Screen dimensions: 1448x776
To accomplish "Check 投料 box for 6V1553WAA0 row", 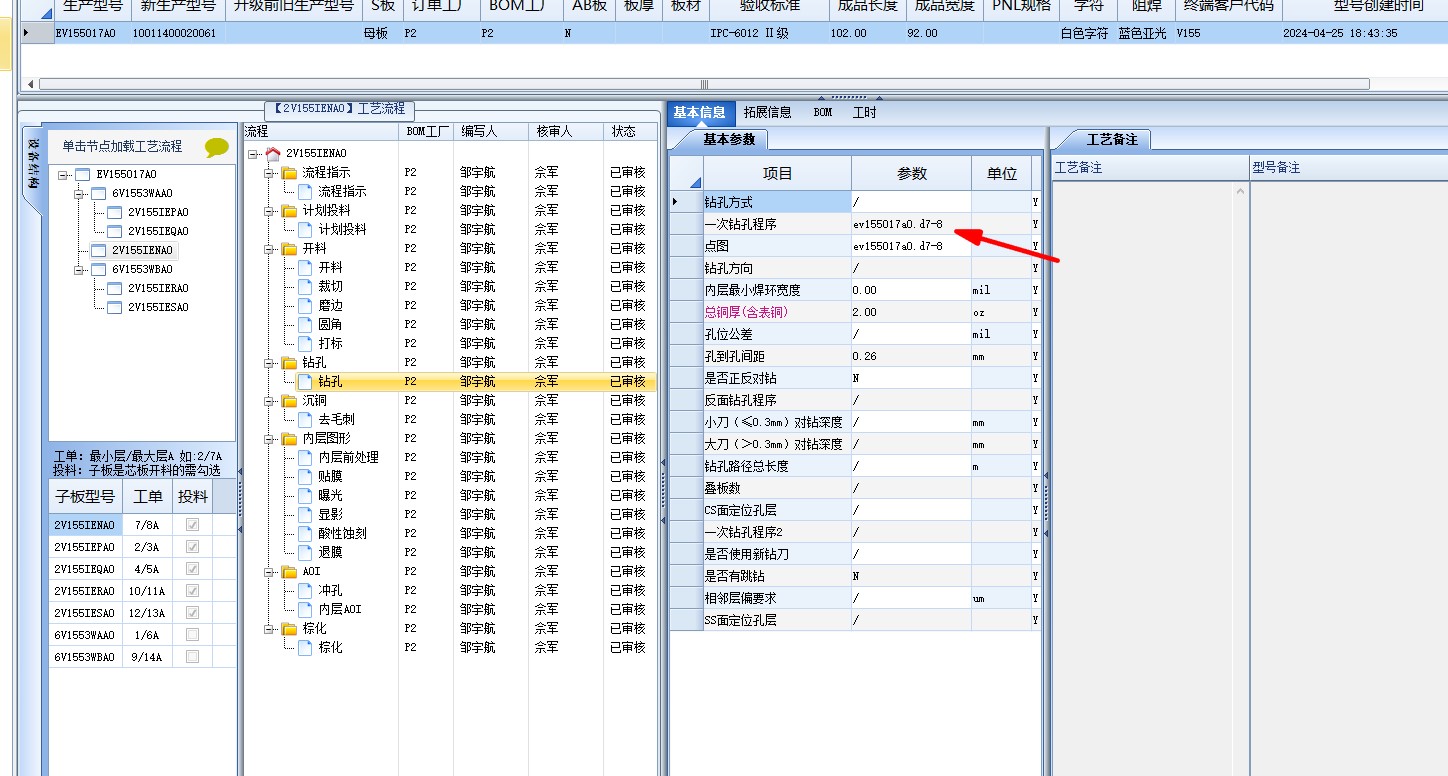I will click(192, 635).
